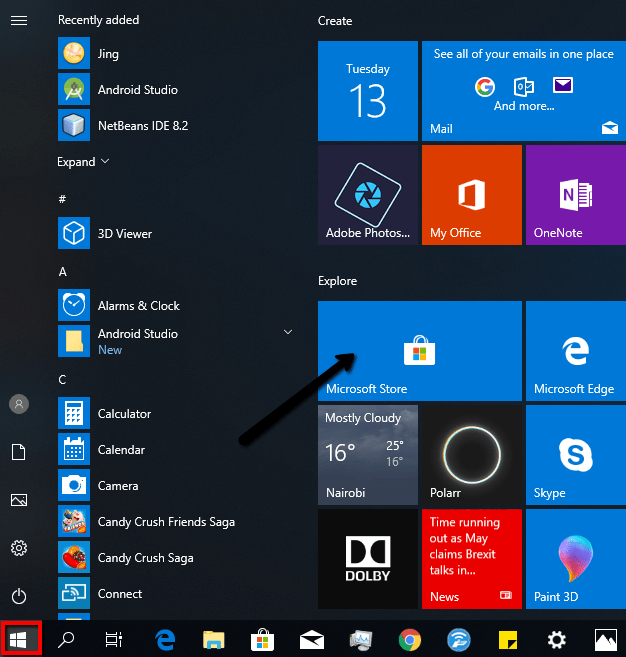This screenshot has height=657, width=626.
Task: Open the user account icon in the sidebar
Action: coord(19,404)
